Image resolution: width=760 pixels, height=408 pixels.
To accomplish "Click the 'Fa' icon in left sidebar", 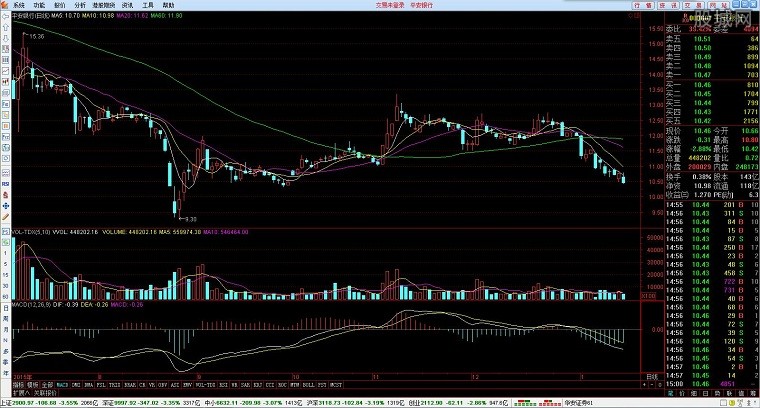I will click(x=6, y=104).
